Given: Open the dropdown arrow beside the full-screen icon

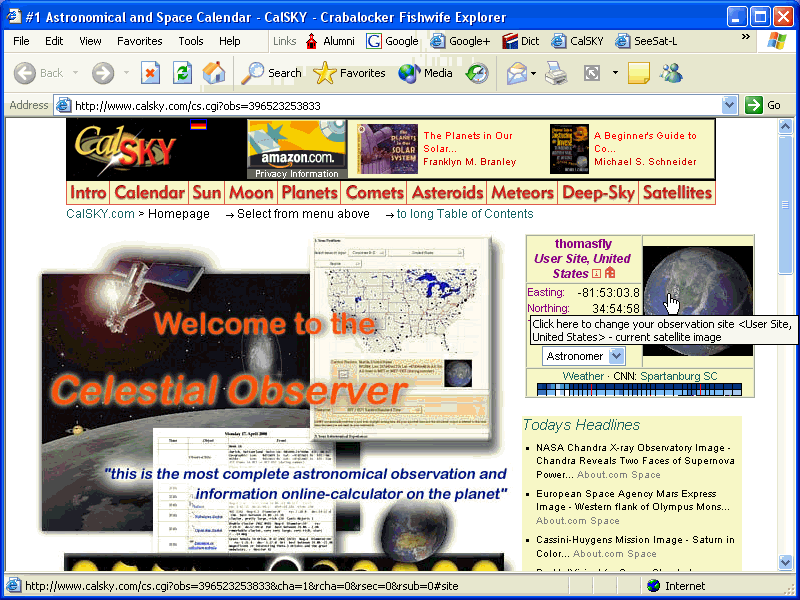Looking at the screenshot, I should 615,73.
